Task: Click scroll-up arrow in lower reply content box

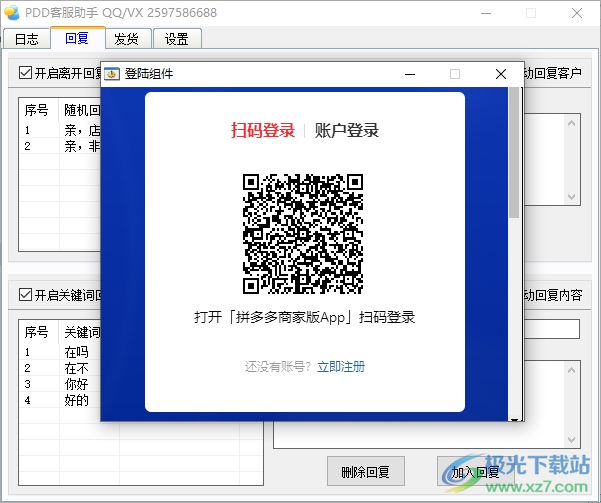Action: (x=571, y=370)
